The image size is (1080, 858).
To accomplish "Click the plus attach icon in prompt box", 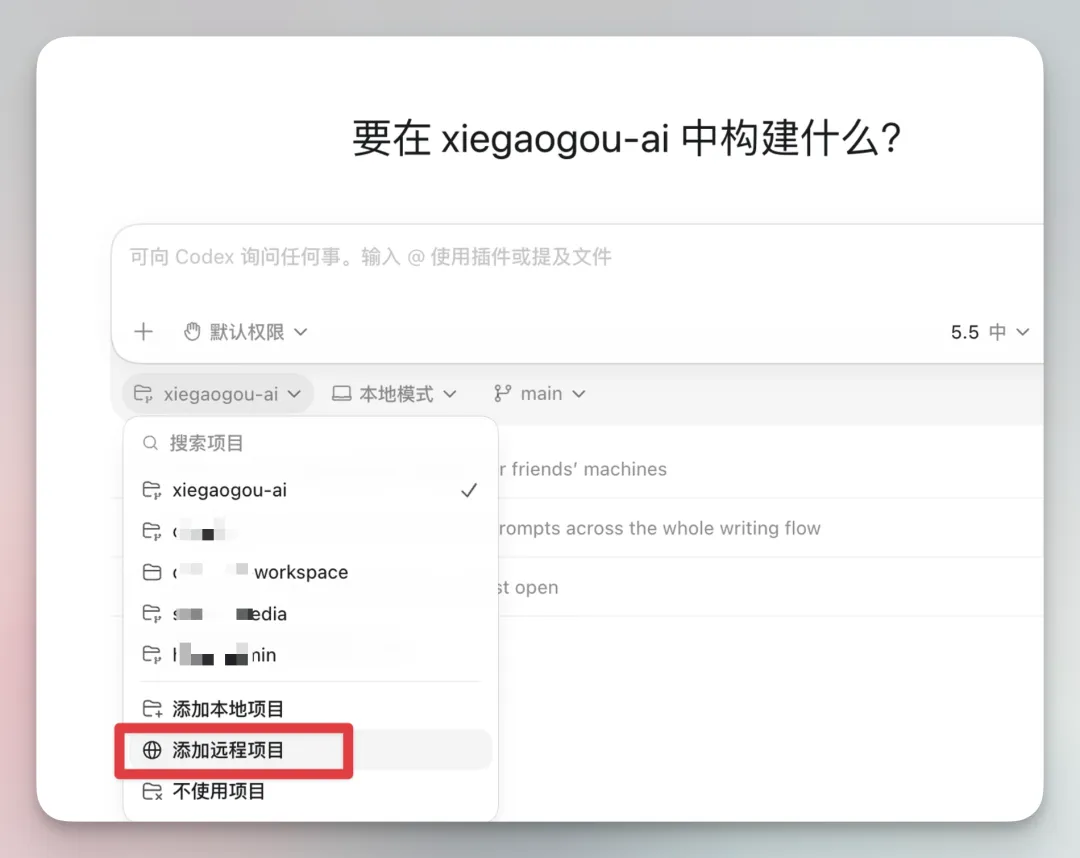I will tap(143, 332).
